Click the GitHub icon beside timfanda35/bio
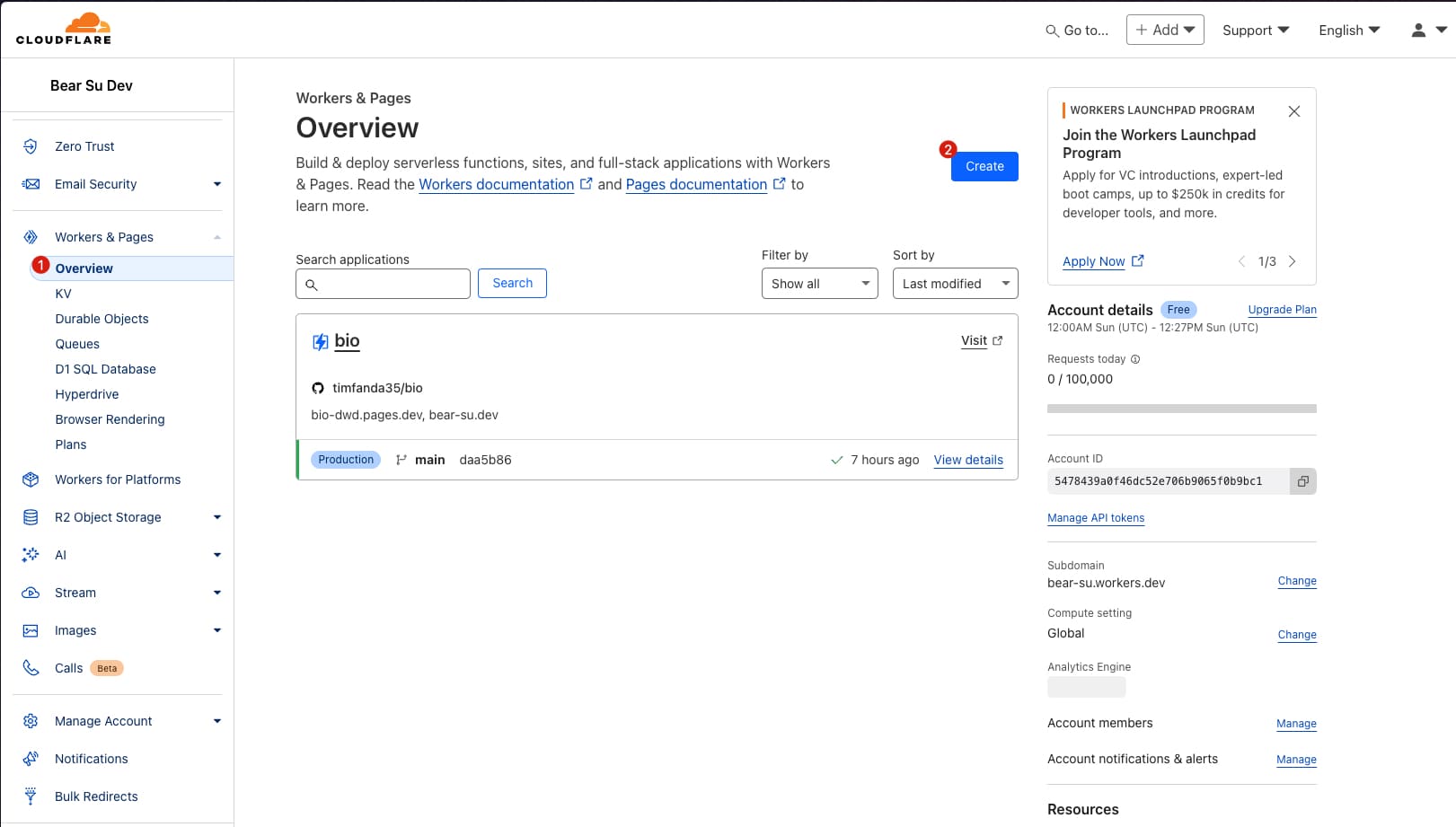Viewport: 1456px width, 827px height. [x=318, y=388]
